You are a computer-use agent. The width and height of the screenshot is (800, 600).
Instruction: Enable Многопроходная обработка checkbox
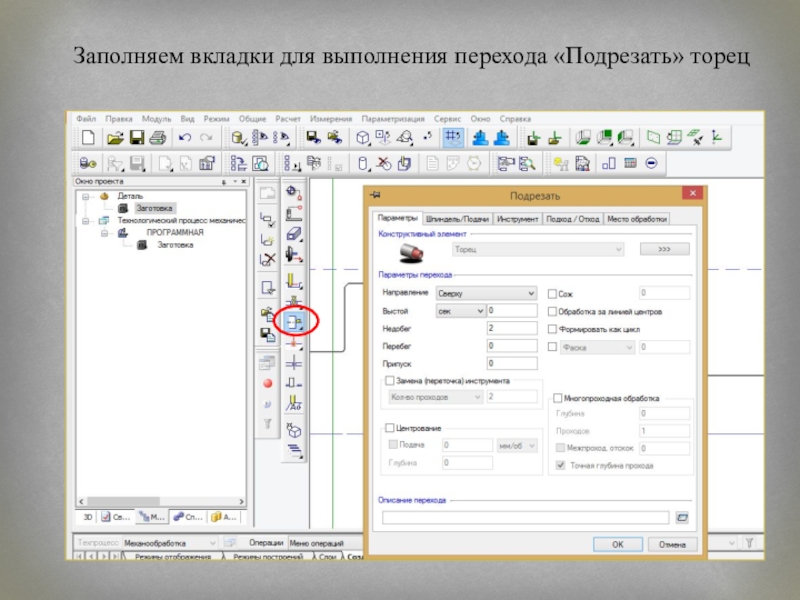(557, 397)
